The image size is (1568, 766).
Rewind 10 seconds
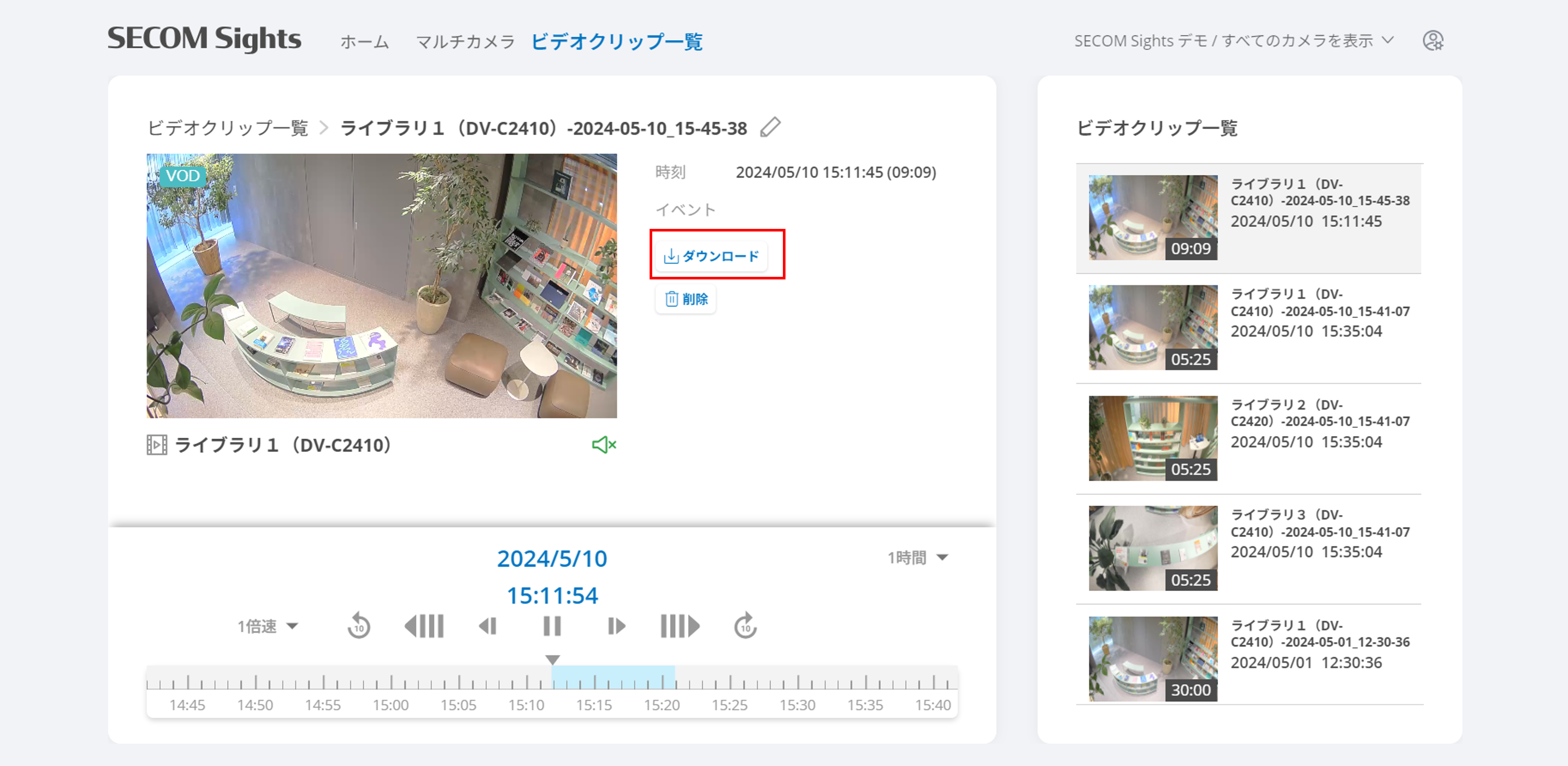359,626
